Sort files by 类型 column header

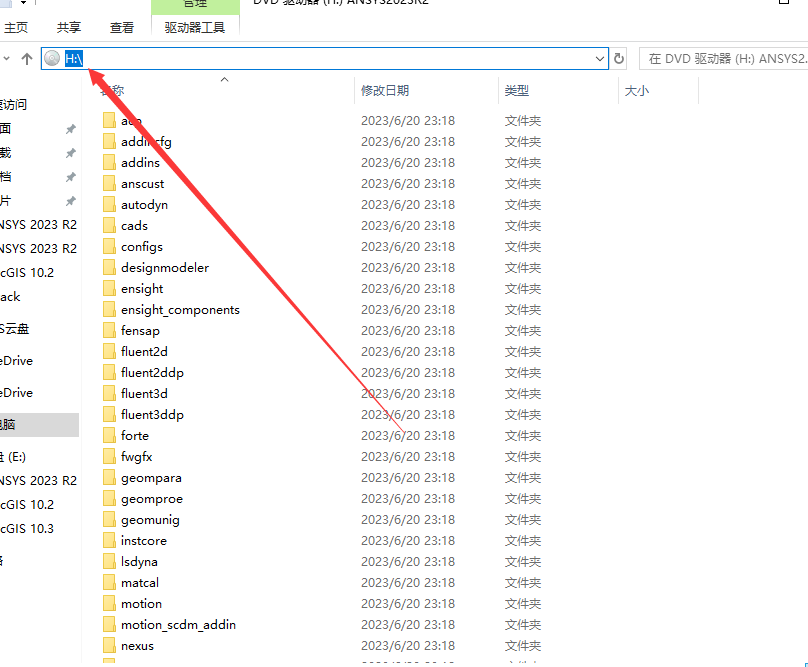[x=517, y=91]
